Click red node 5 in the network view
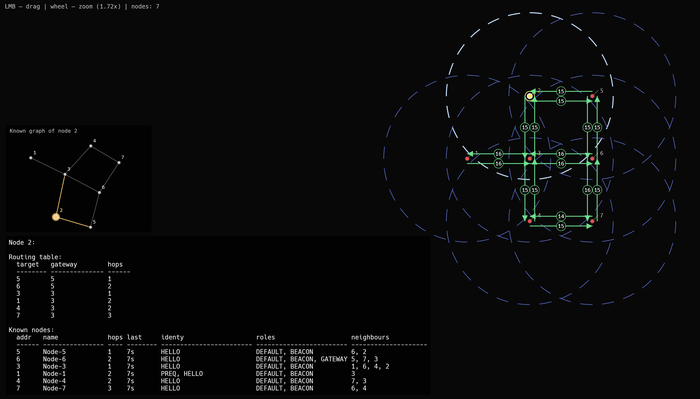Screen dimensions: 700x399 point(592,96)
